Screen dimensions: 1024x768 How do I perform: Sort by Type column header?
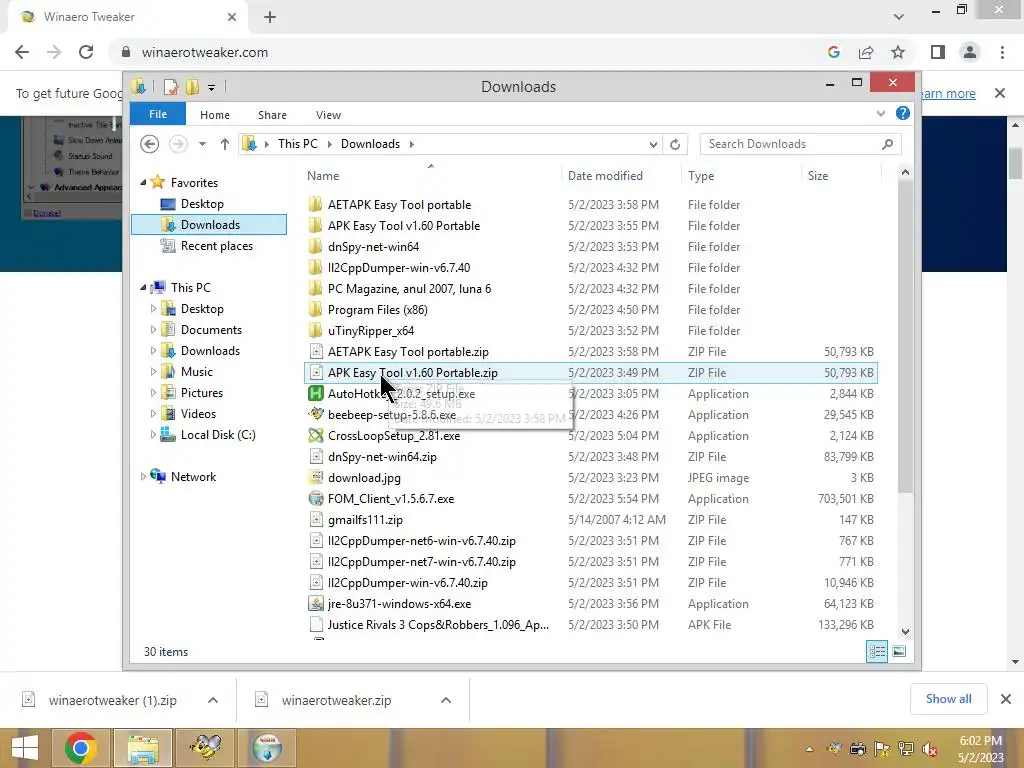pyautogui.click(x=741, y=176)
